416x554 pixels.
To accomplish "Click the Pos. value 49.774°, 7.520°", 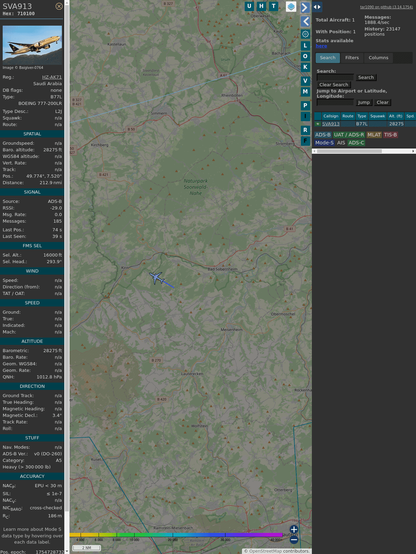I will click(44, 176).
